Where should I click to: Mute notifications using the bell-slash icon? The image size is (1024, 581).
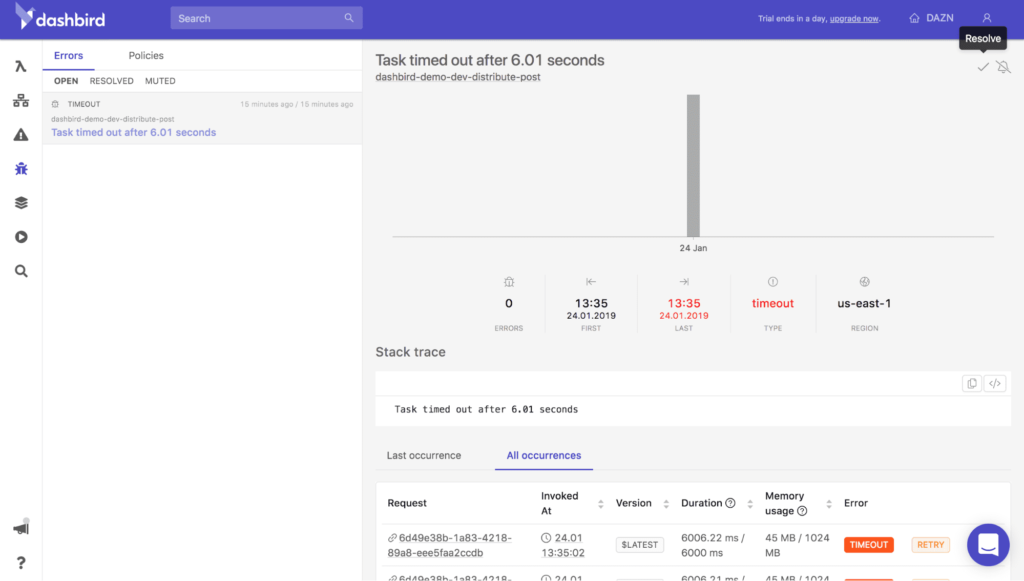pos(1004,66)
